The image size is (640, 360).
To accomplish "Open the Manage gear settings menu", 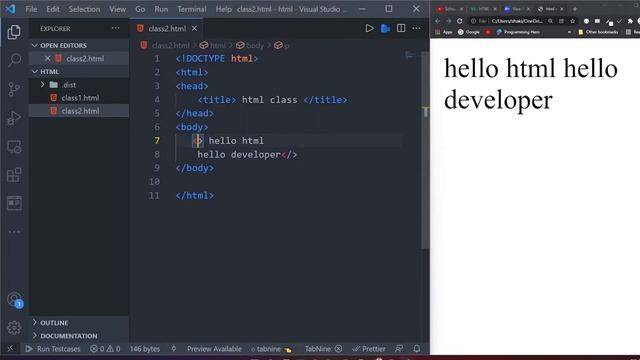I will 14,327.
